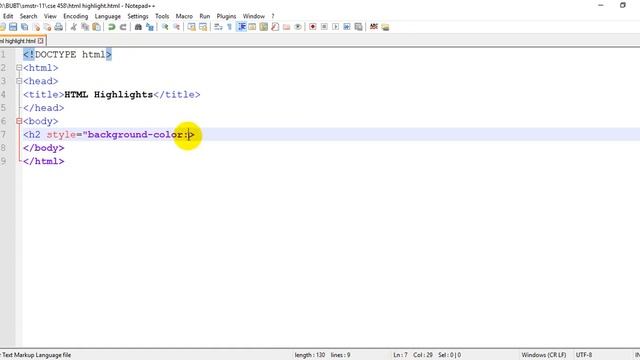This screenshot has width=640, height=360.
Task: Click the DOCTYPE html text on line 1
Action: [x=70, y=55]
